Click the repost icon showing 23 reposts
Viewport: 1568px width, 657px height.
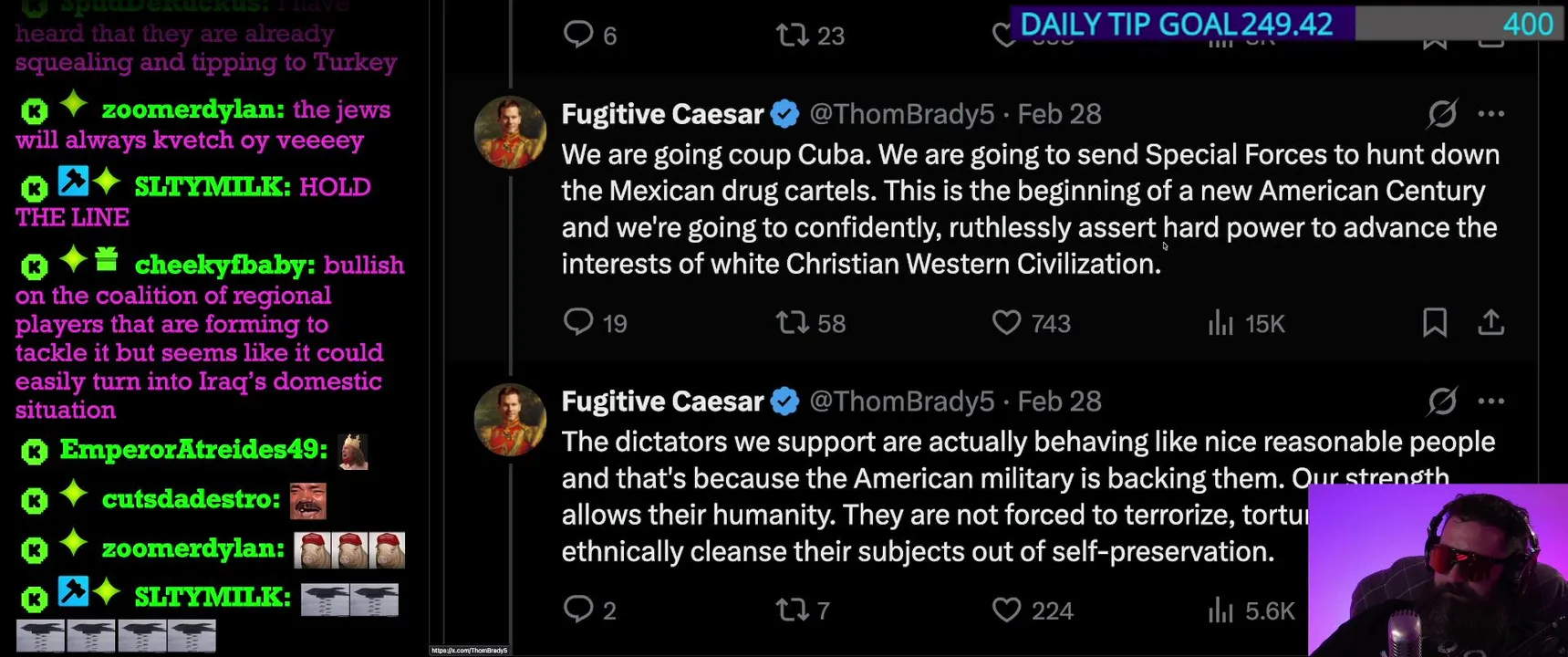(x=792, y=35)
